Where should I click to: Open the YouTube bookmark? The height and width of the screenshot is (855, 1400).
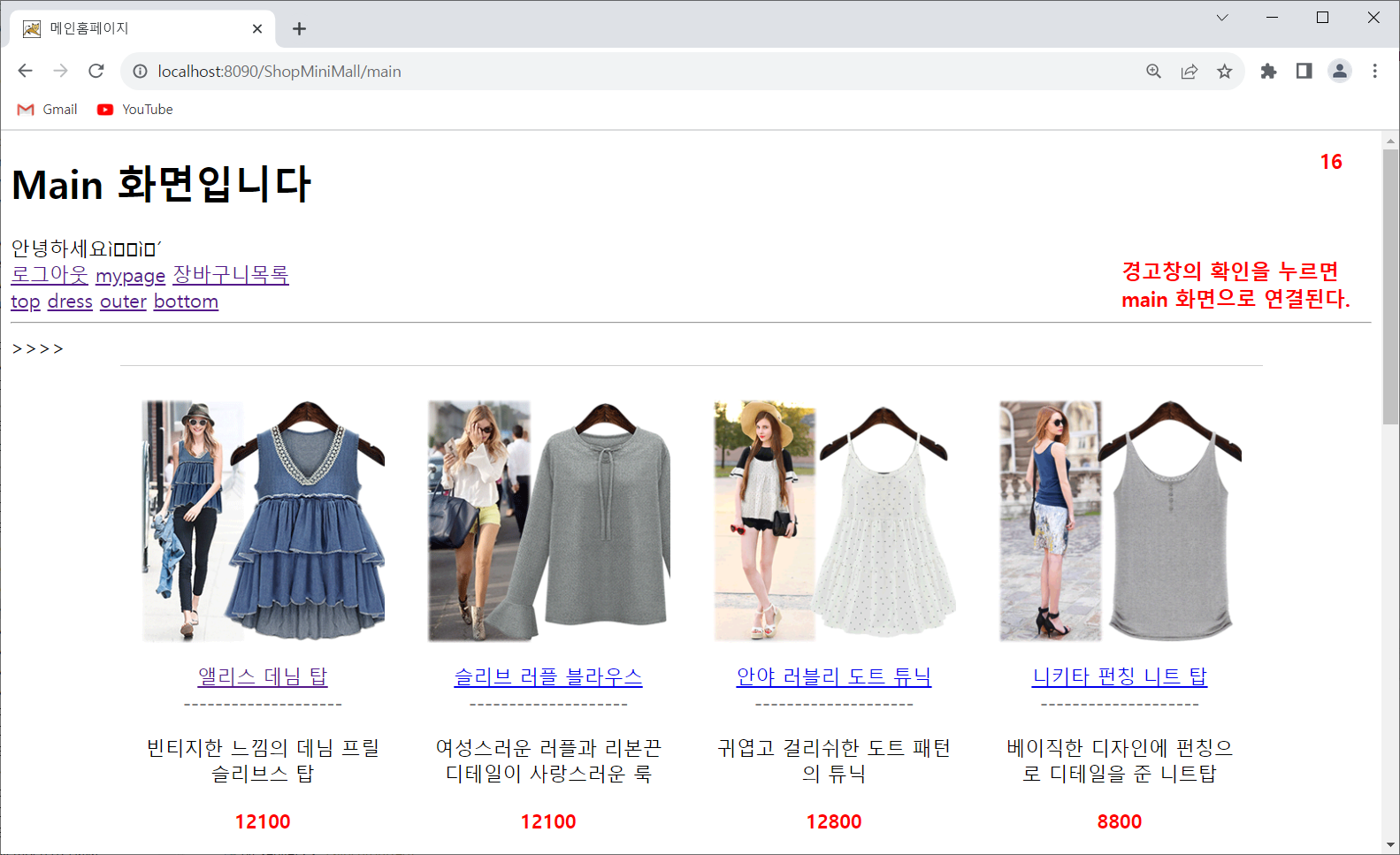coord(135,110)
